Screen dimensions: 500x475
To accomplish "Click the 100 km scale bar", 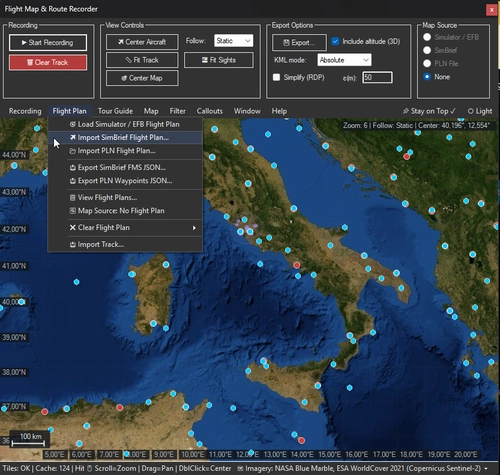I will (29, 439).
